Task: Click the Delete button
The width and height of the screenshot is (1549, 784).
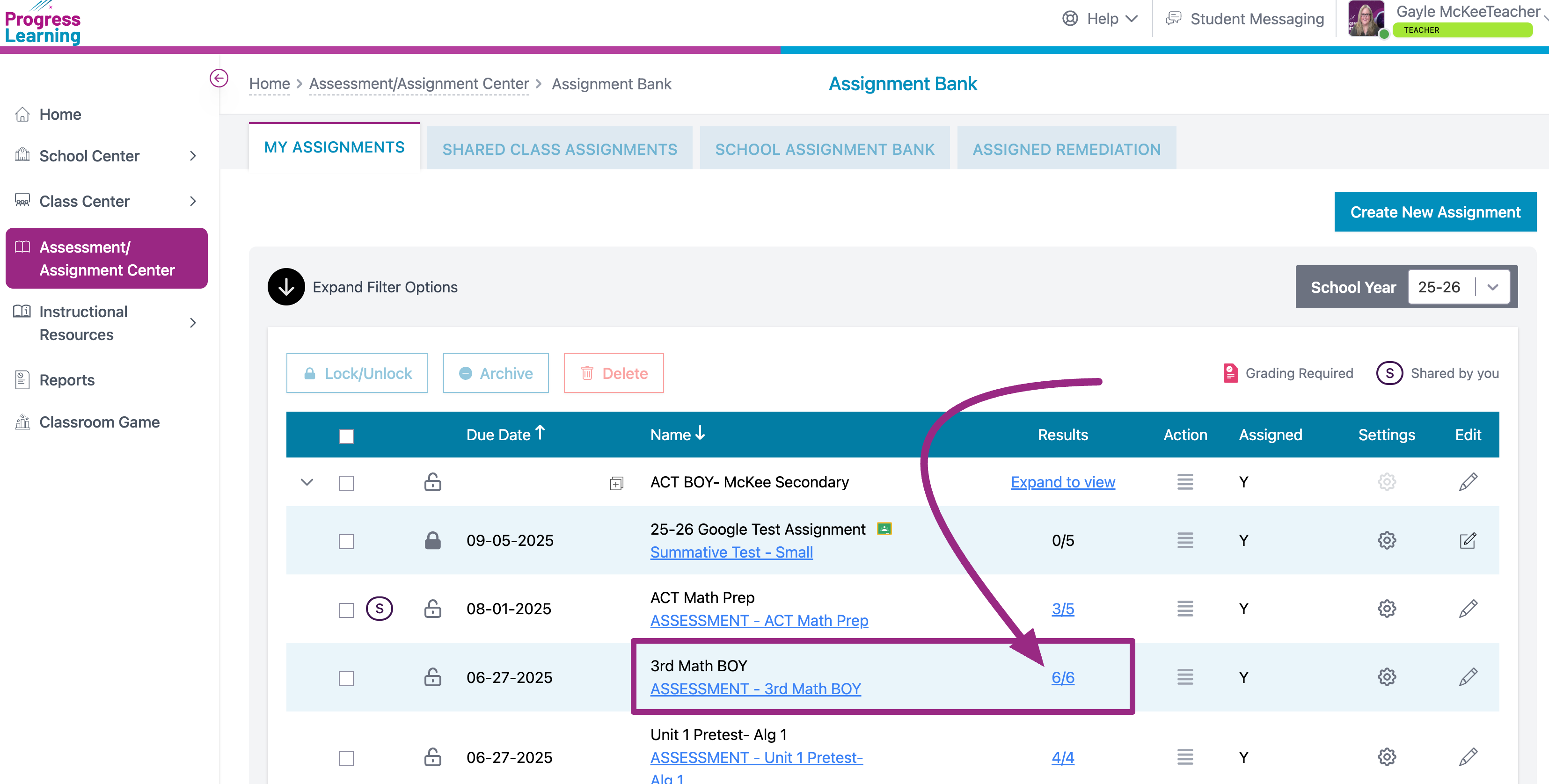Action: click(614, 373)
